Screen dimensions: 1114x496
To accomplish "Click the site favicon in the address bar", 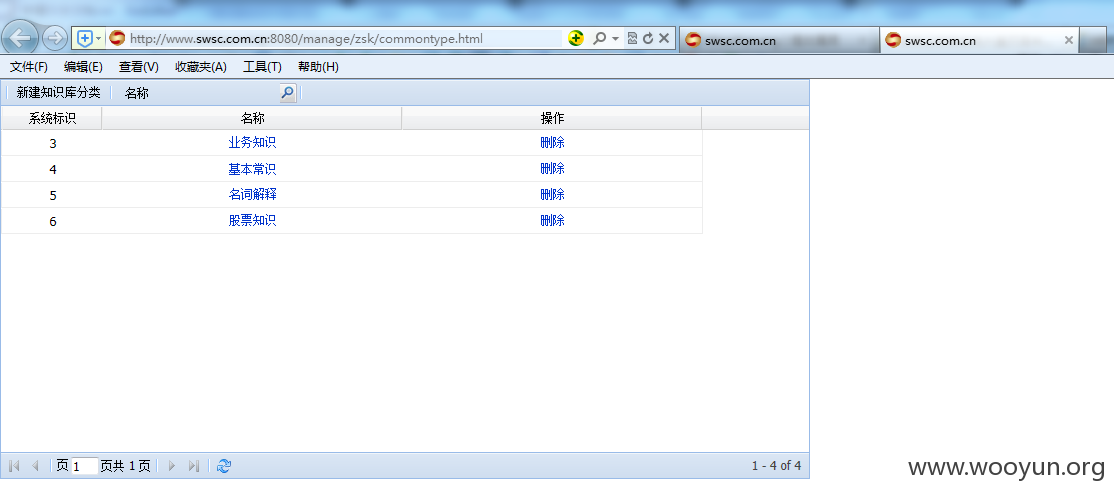I will coord(117,38).
